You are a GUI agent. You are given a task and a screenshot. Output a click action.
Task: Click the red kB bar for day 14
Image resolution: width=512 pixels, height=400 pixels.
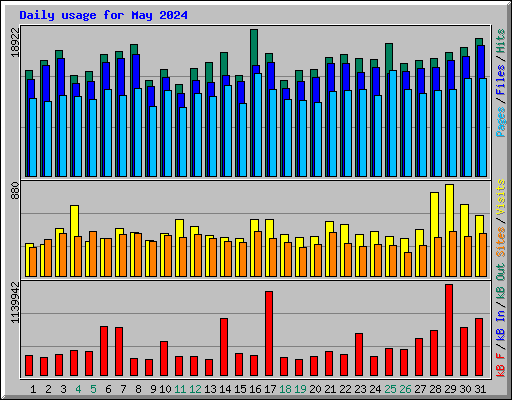click(x=224, y=347)
